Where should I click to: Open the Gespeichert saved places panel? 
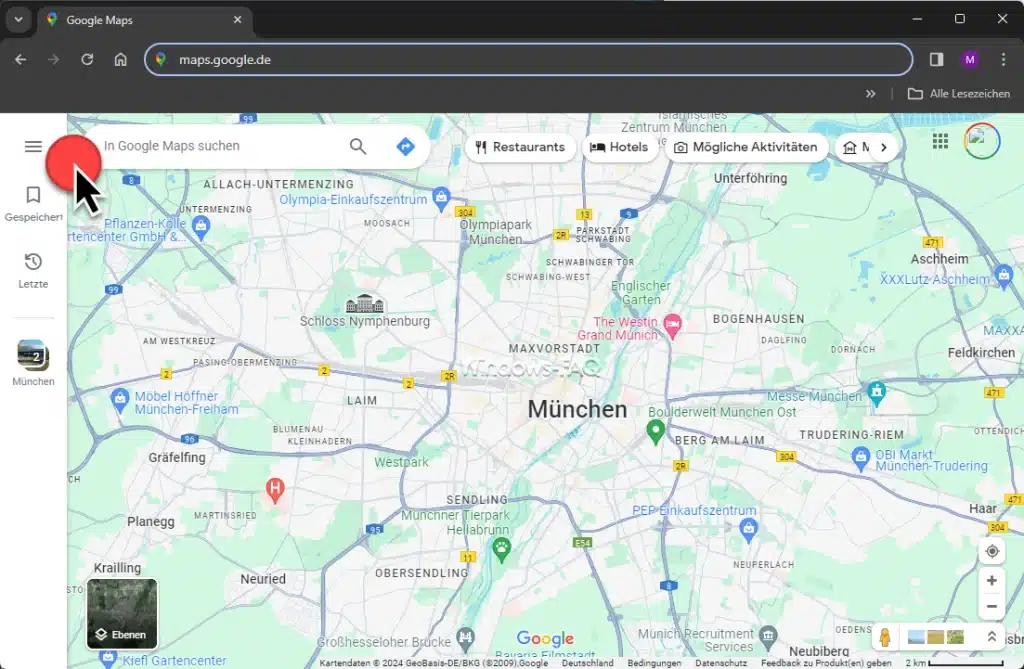click(x=33, y=204)
